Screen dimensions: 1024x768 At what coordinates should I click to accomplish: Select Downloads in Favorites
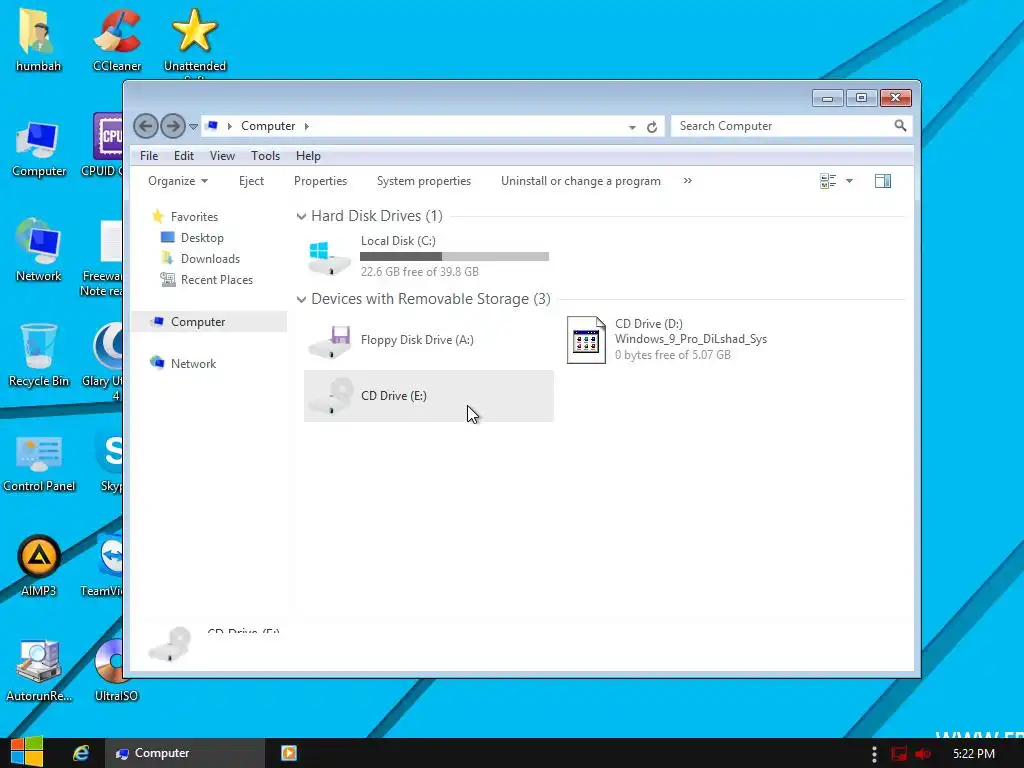[x=210, y=259]
